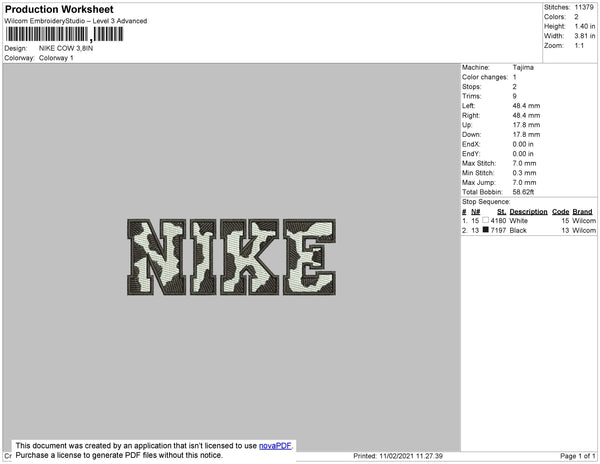This screenshot has width=600, height=464.
Task: Click the 'Production Worksheet' heading
Action: [59, 10]
